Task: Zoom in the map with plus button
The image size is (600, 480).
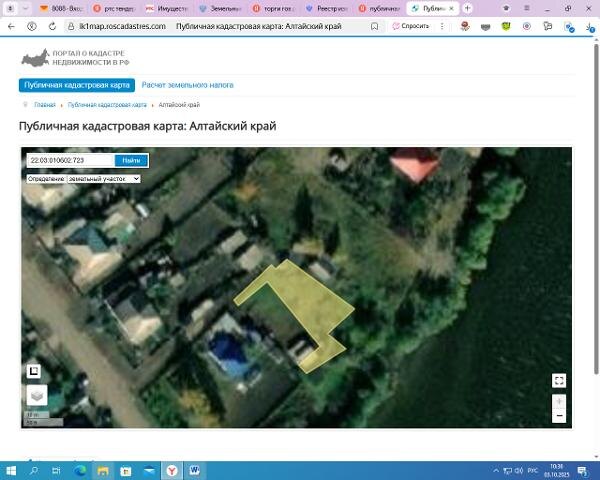Action: (x=559, y=401)
